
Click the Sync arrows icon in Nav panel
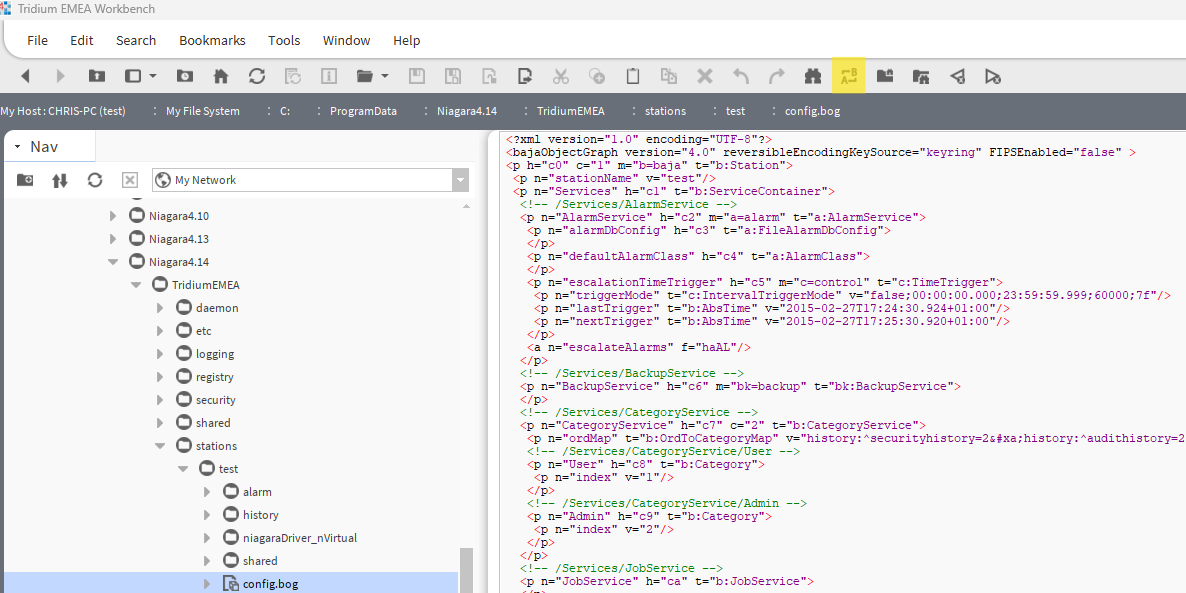click(x=60, y=180)
